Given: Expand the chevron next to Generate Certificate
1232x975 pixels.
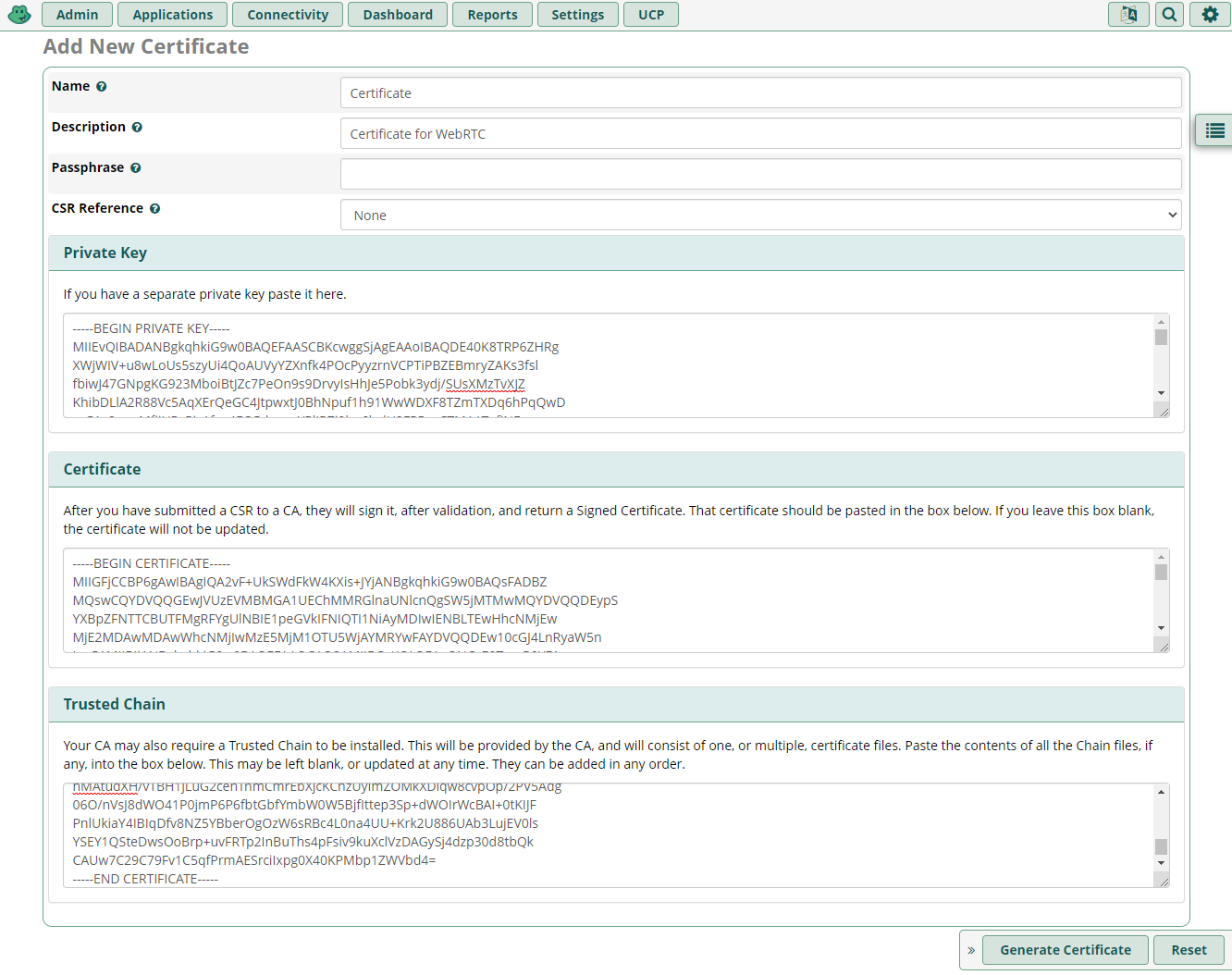Looking at the screenshot, I should (971, 950).
